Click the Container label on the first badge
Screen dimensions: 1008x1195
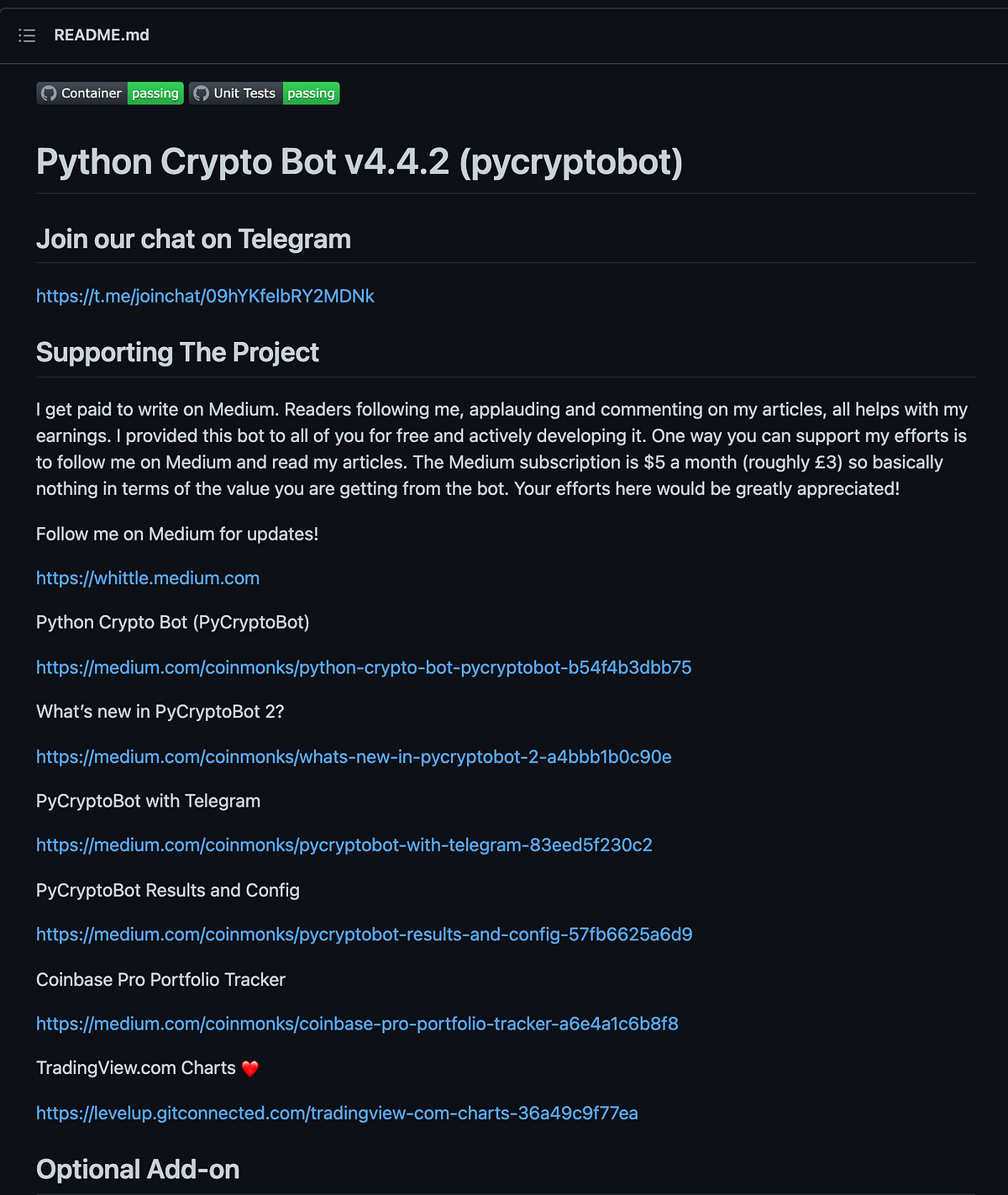92,93
